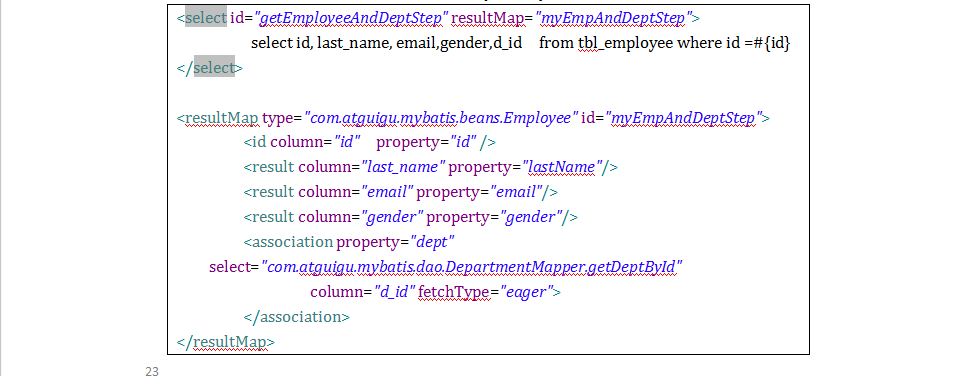The width and height of the screenshot is (953, 376).
Task: Click the "#{id}" parameter placeholder
Action: pyautogui.click(x=772, y=43)
